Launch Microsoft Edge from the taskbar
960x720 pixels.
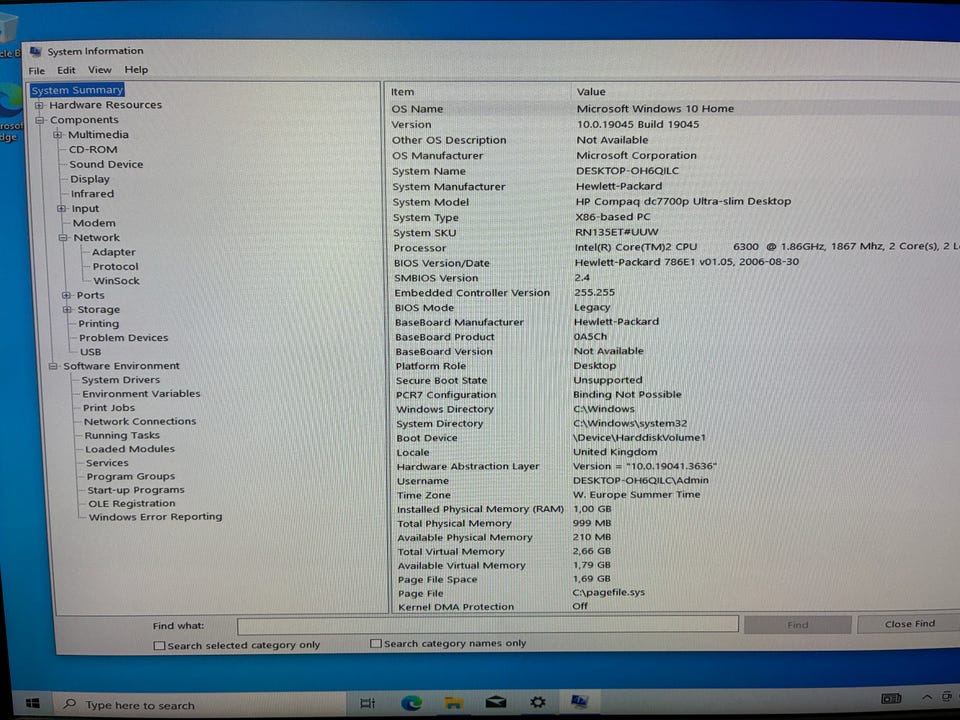click(411, 703)
